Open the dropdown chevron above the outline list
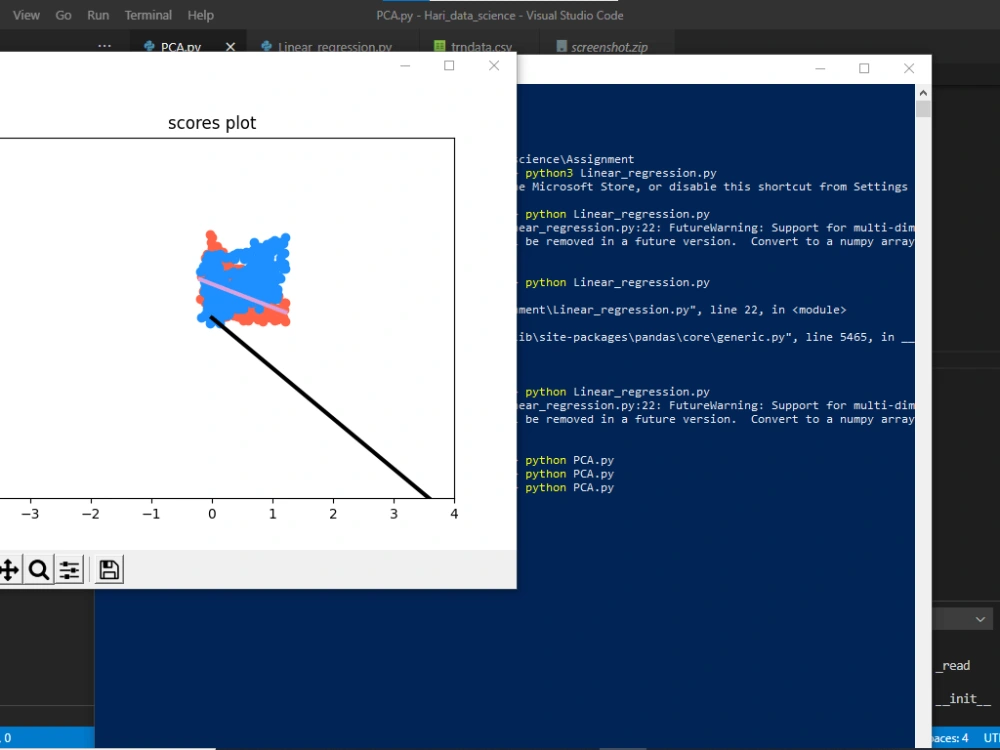The image size is (1000, 750). [979, 618]
